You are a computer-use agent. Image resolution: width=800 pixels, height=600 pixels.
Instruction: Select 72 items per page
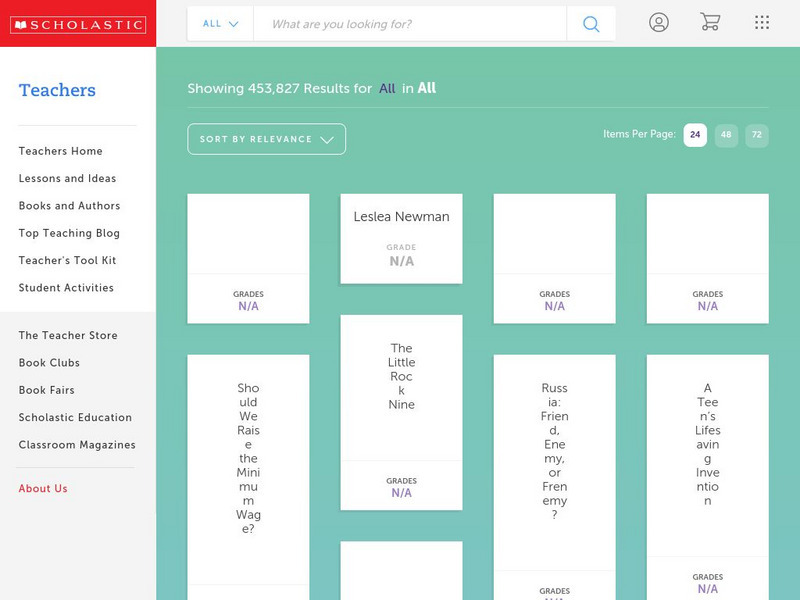coord(757,135)
